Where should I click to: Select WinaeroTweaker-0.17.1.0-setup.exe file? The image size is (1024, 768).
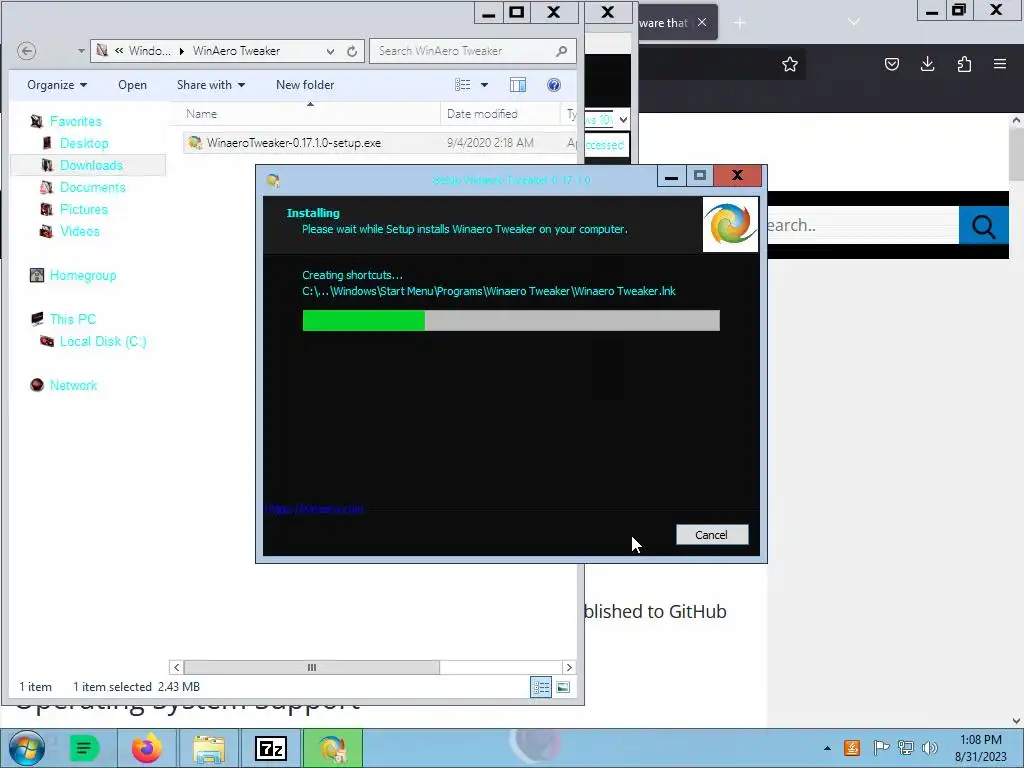click(x=294, y=143)
